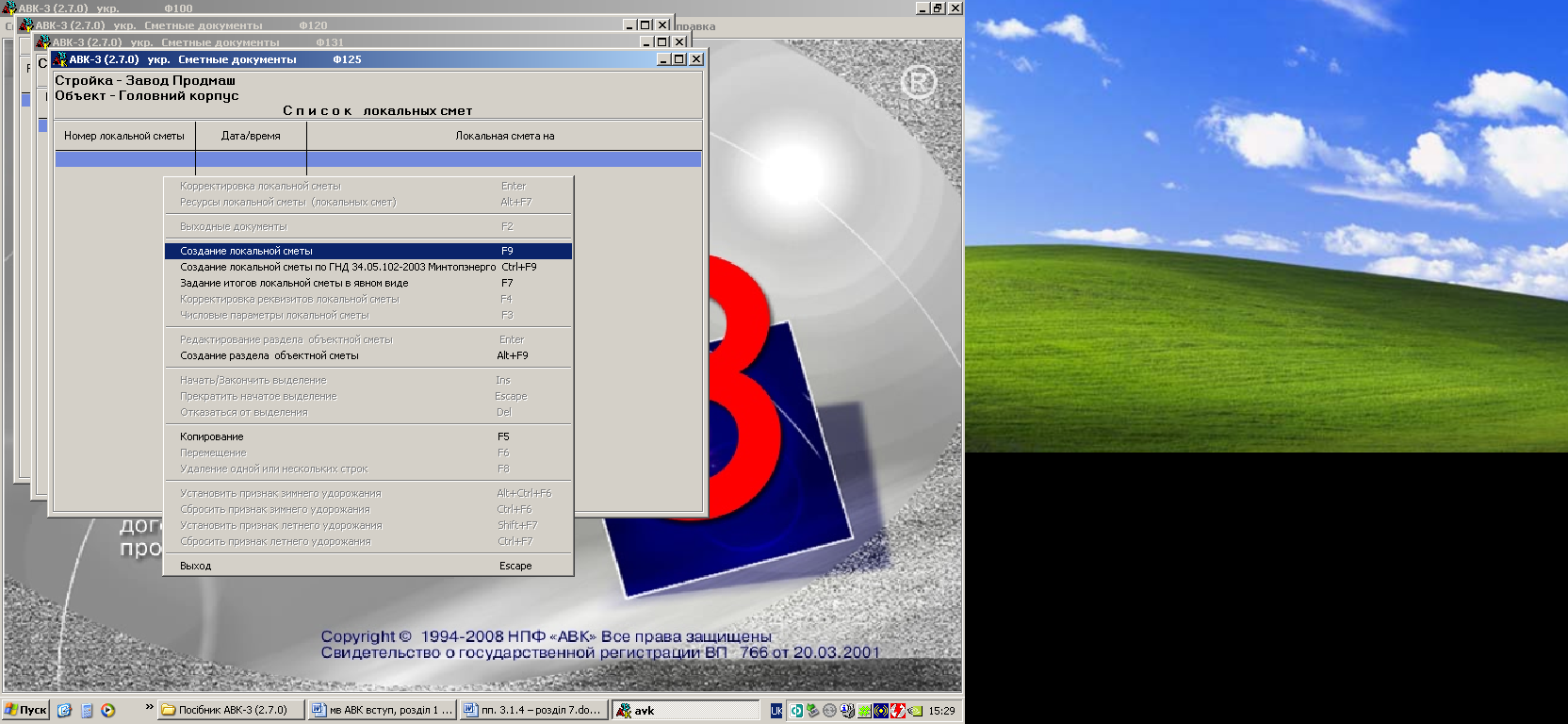This screenshot has width=1568, height=724.
Task: Click 'Отказаться от выделения' Del entry
Action: (x=367, y=412)
